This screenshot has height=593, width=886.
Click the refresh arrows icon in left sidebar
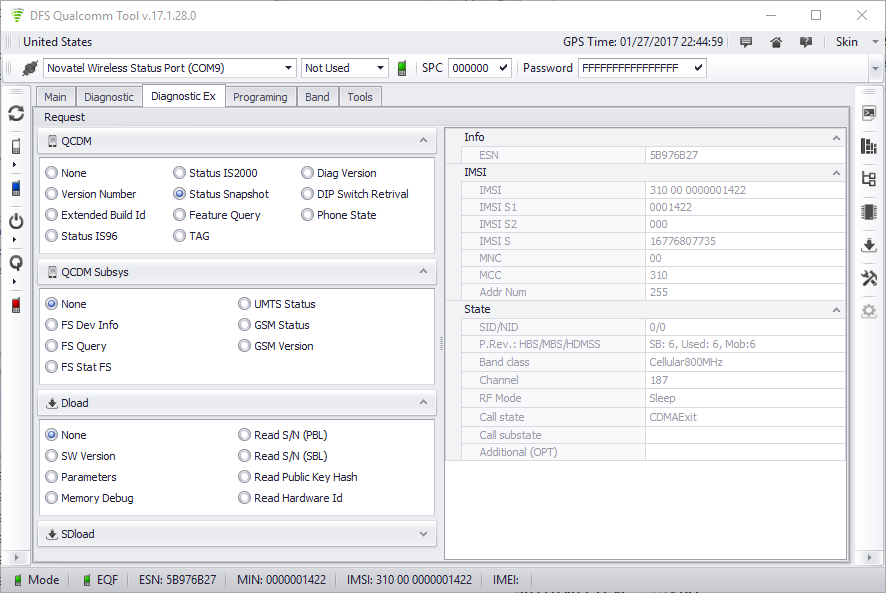16,113
